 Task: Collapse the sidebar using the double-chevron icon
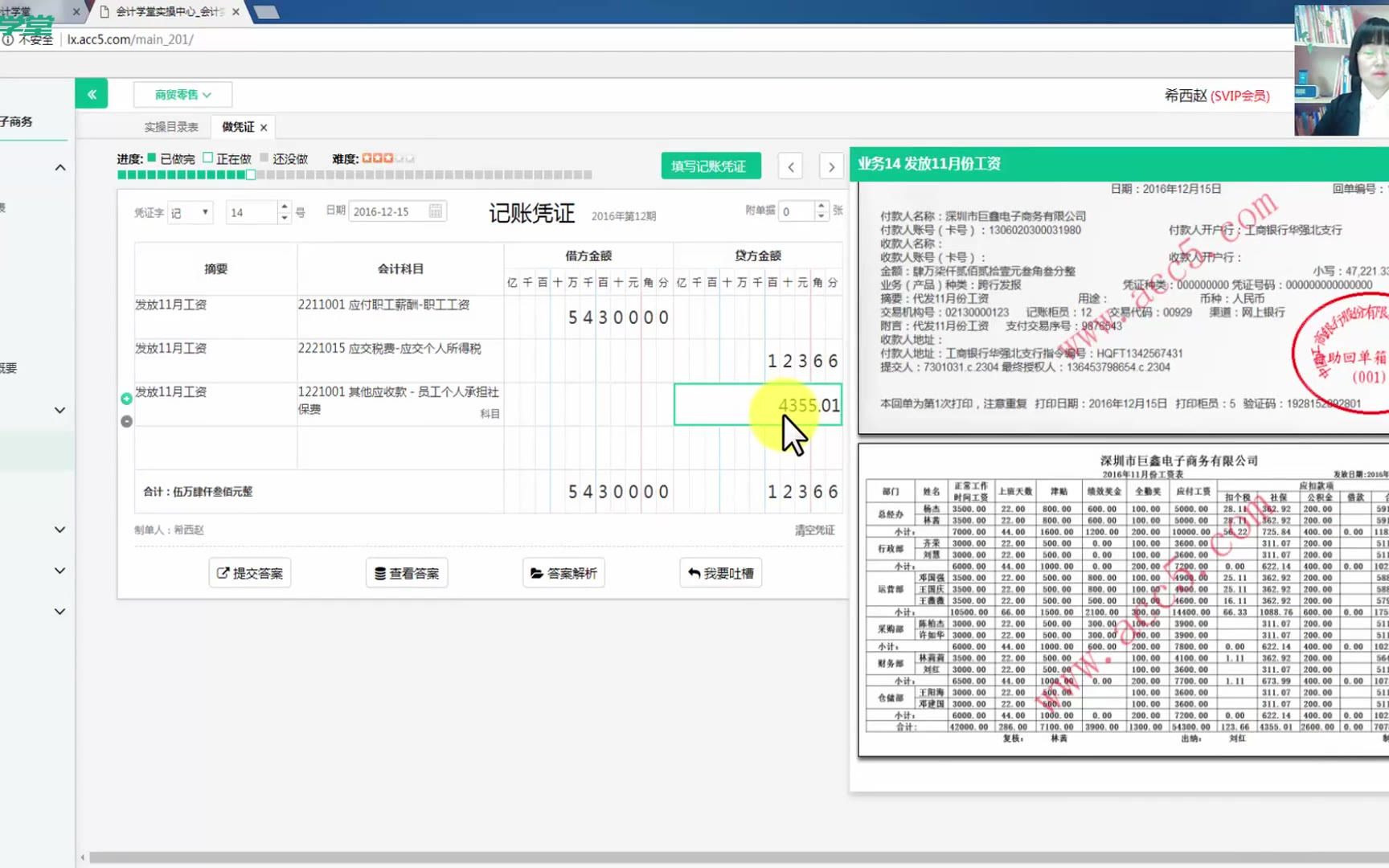[91, 93]
